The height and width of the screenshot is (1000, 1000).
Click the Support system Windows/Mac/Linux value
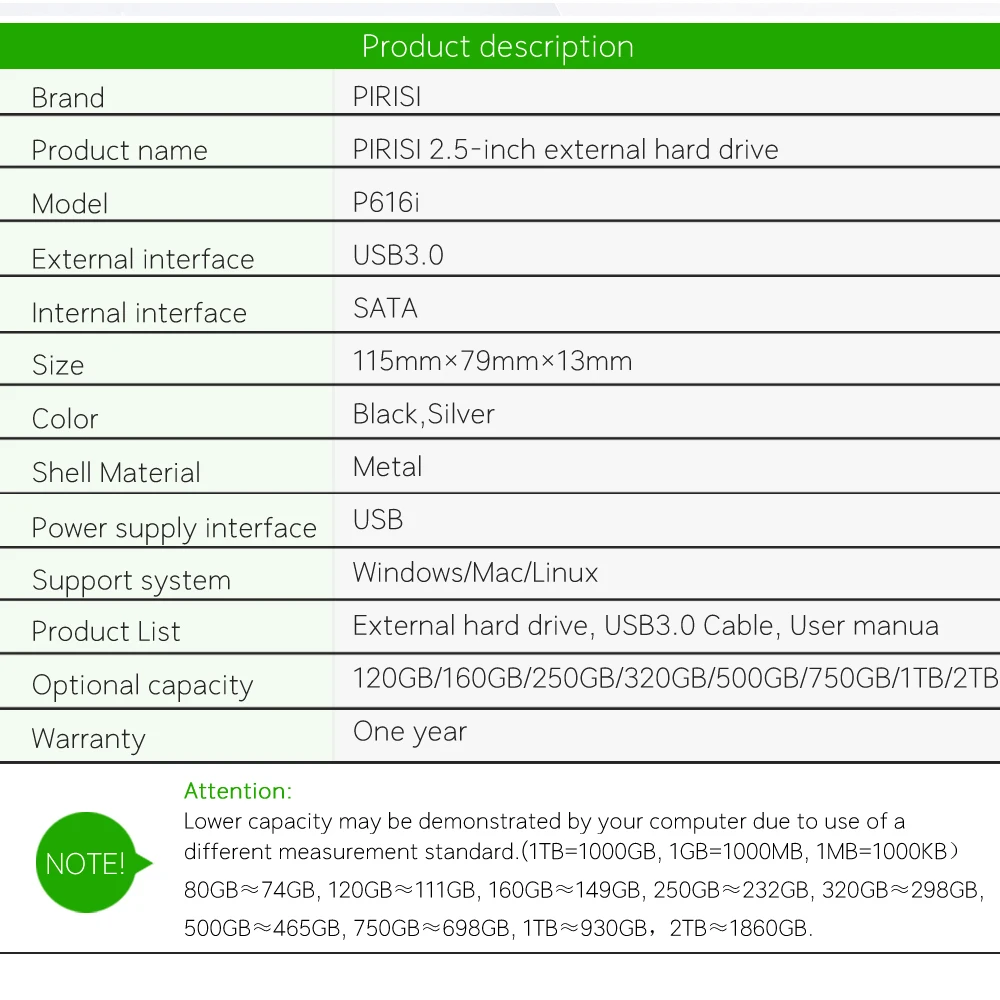pyautogui.click(x=475, y=573)
